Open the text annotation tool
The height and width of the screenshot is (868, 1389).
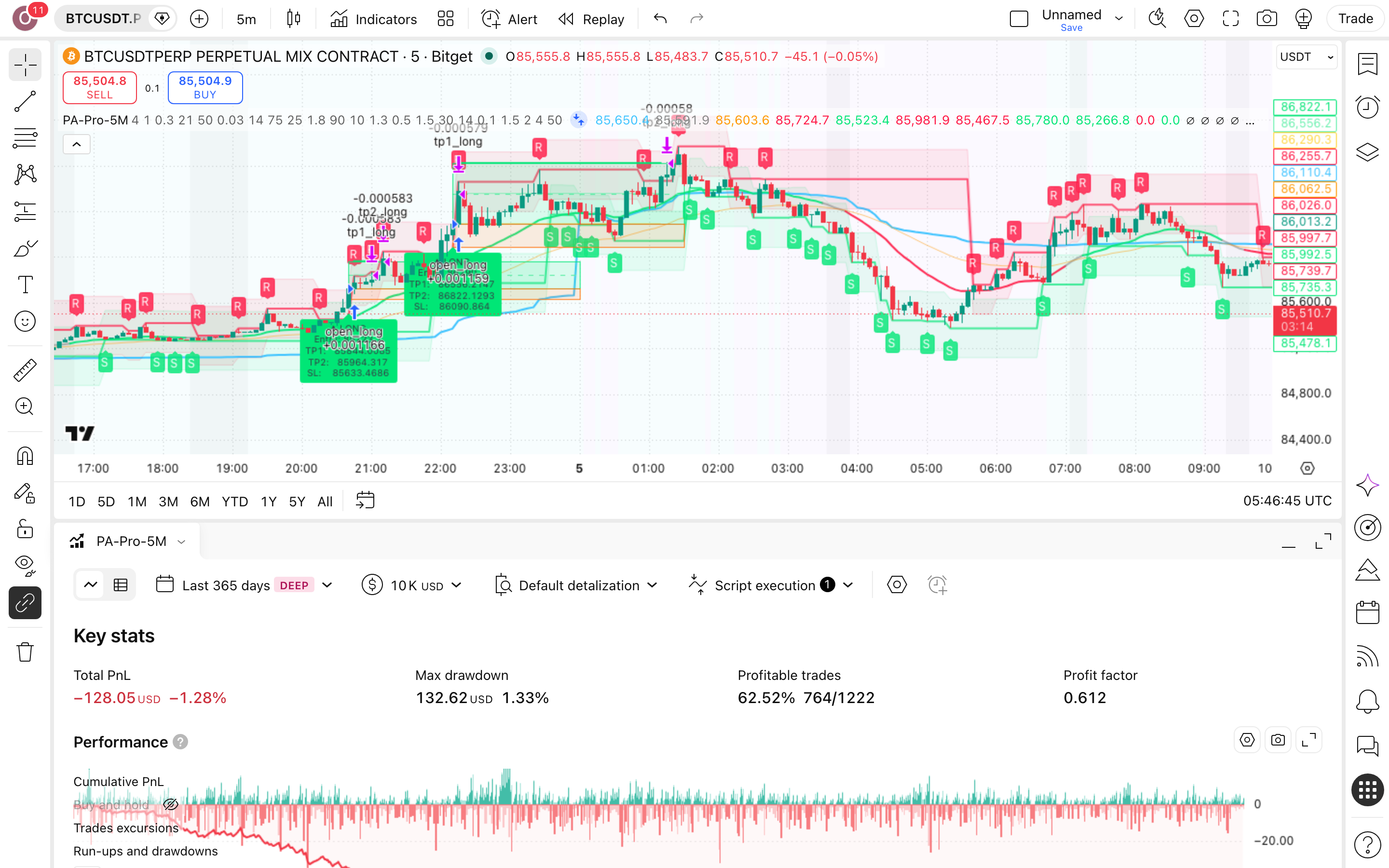tap(25, 285)
